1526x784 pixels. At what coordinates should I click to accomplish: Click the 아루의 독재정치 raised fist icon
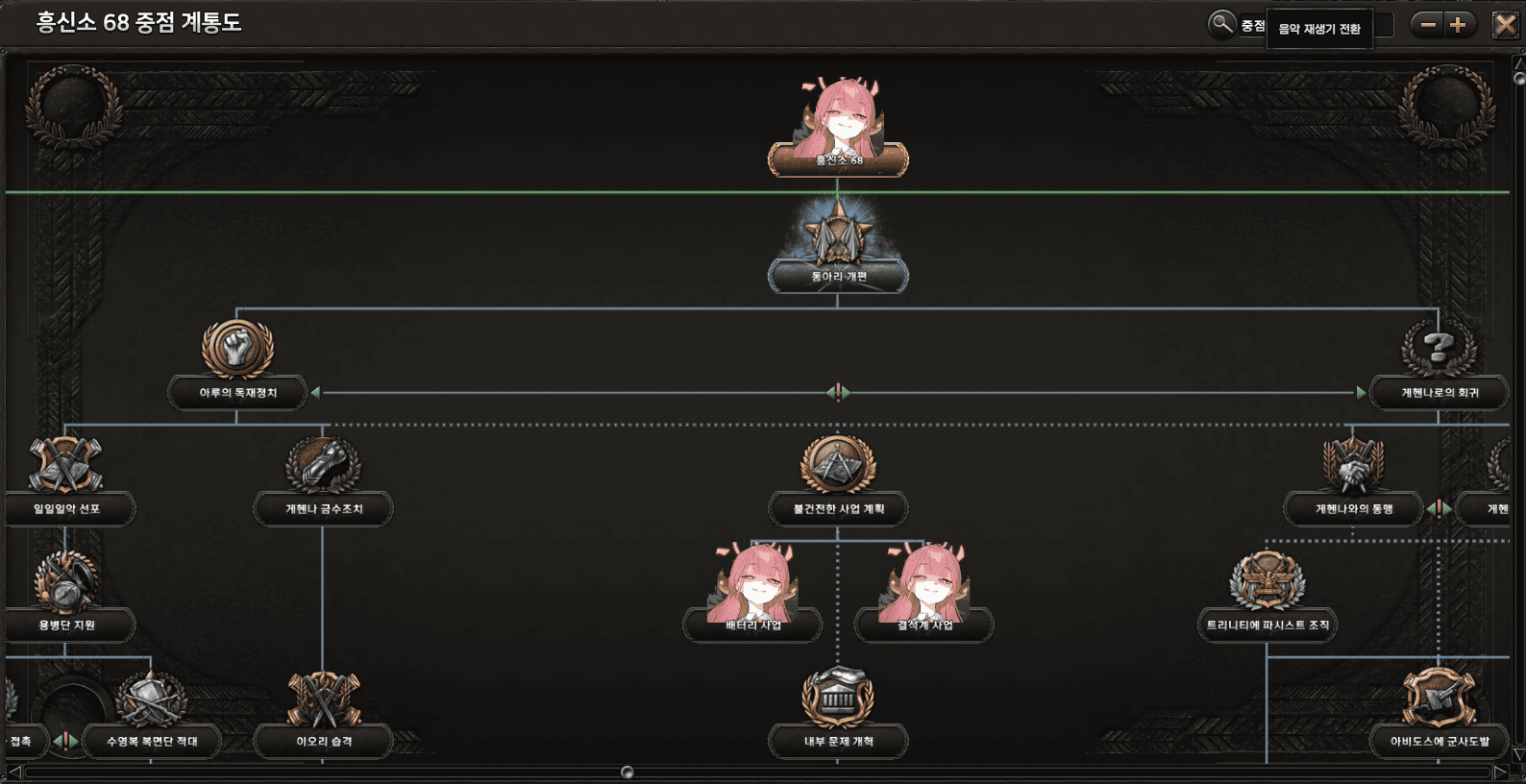237,349
